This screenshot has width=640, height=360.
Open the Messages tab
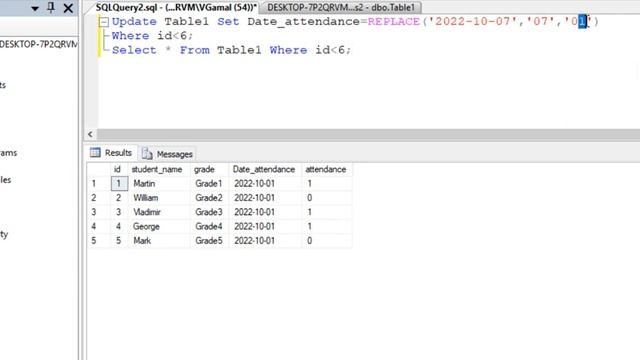pyautogui.click(x=167, y=154)
